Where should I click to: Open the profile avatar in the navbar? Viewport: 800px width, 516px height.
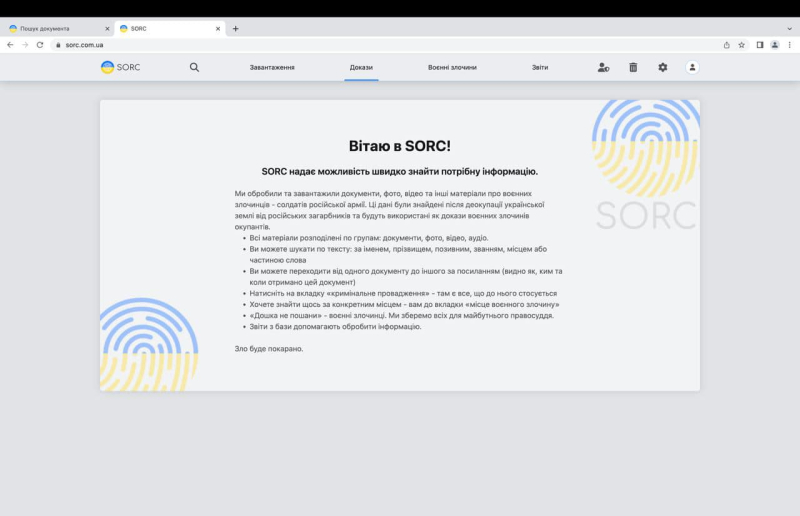click(692, 67)
